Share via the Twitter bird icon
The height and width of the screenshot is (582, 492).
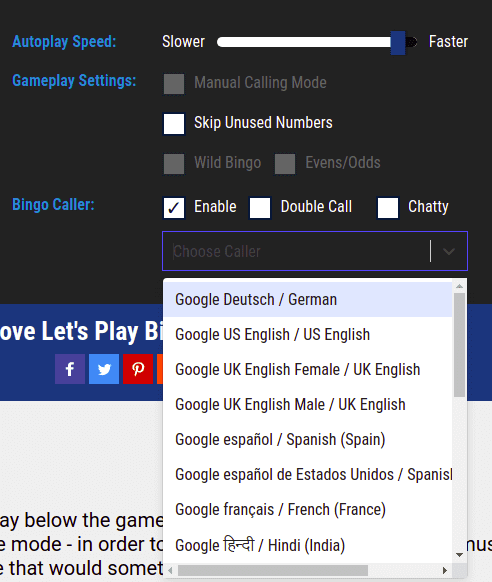(104, 369)
